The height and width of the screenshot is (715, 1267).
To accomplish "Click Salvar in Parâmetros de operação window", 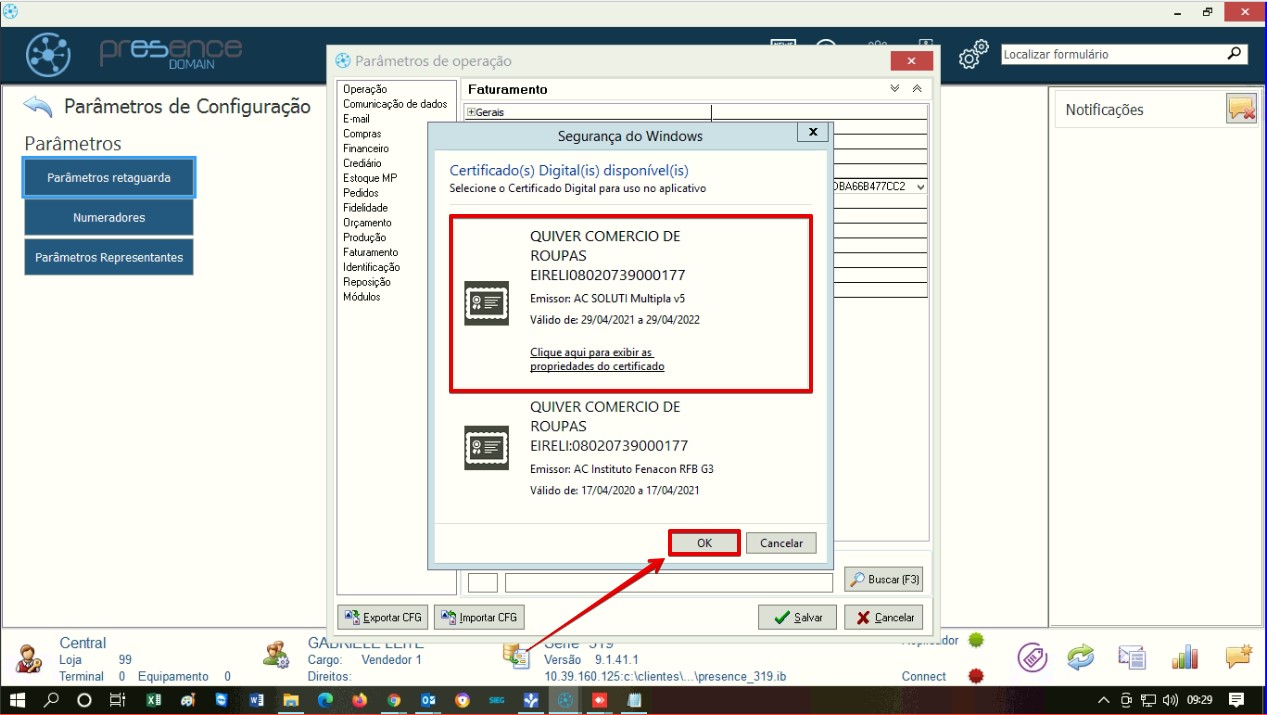I will coord(797,617).
